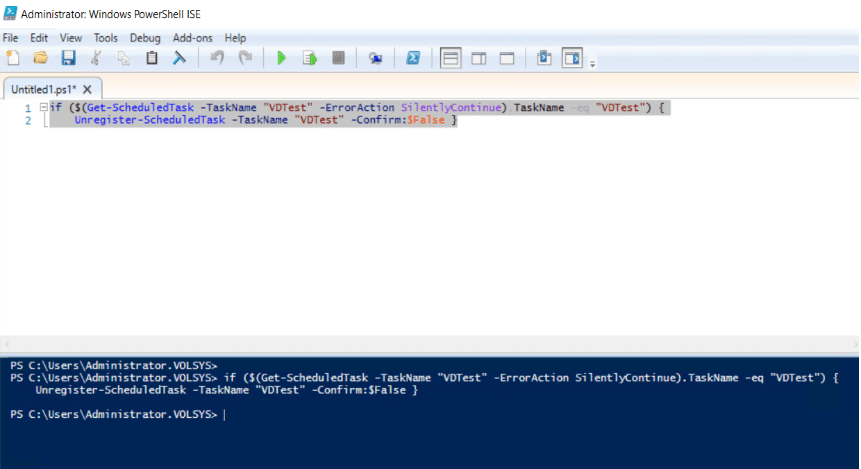Start PowerShell in a separate window icon

pyautogui.click(x=412, y=58)
